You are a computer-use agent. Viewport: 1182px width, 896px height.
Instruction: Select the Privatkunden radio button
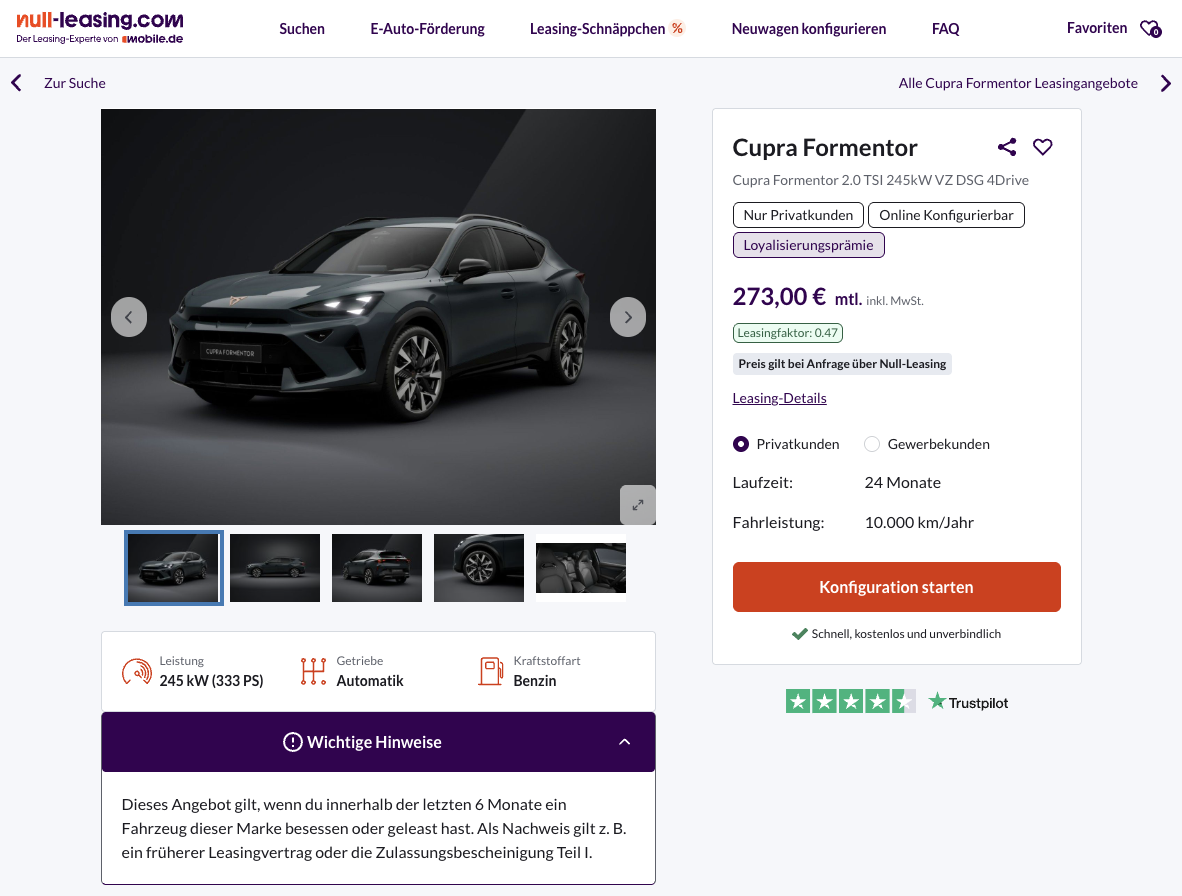[741, 444]
